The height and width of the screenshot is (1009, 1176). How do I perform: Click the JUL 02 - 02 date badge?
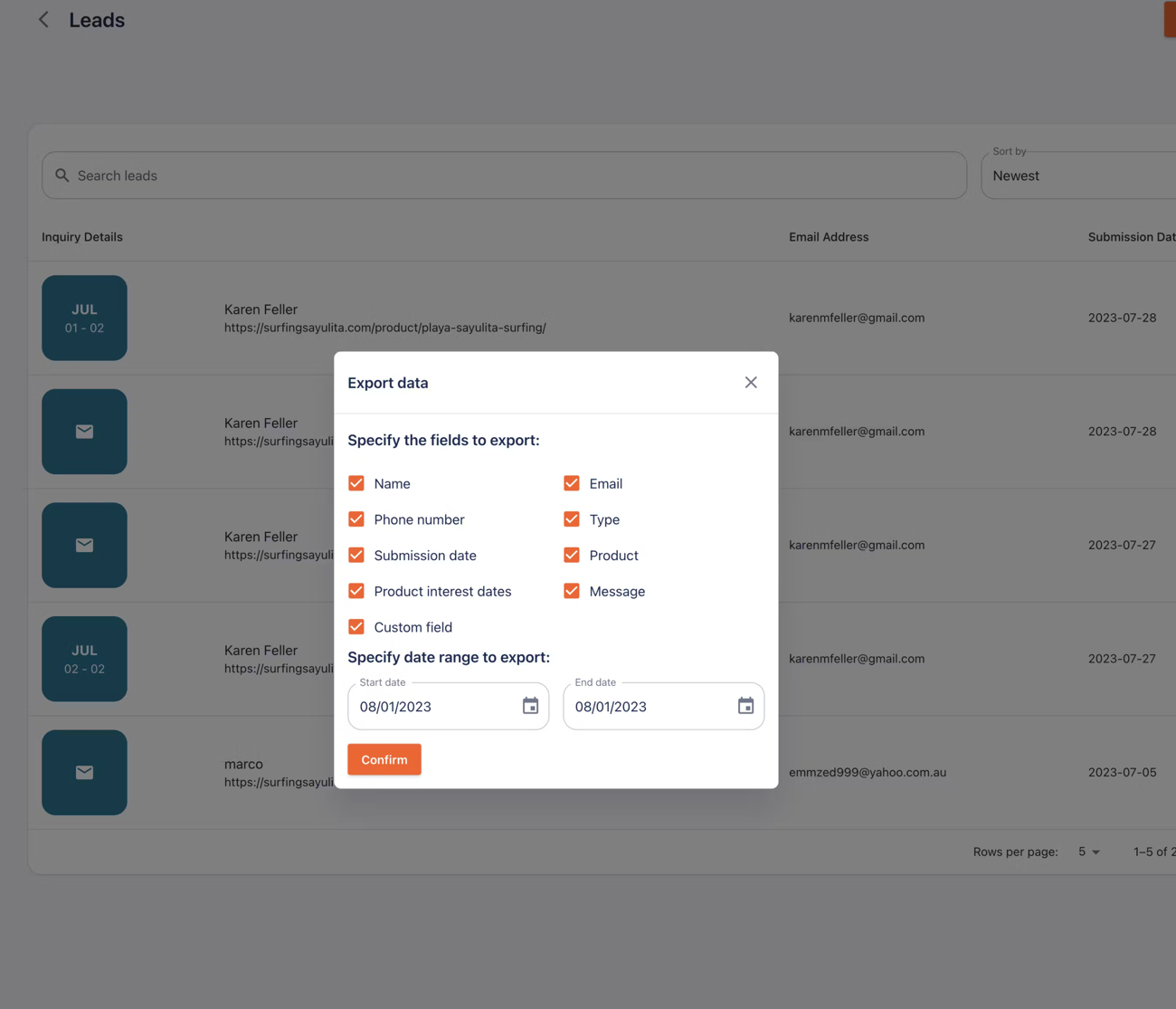coord(84,659)
